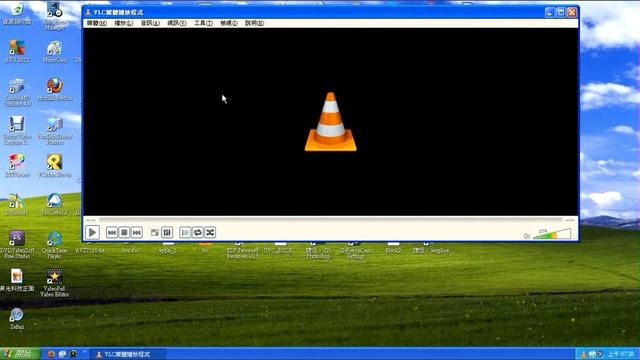The image size is (640, 360).
Task: Open the 播放(L) Playback menu
Action: click(x=124, y=23)
